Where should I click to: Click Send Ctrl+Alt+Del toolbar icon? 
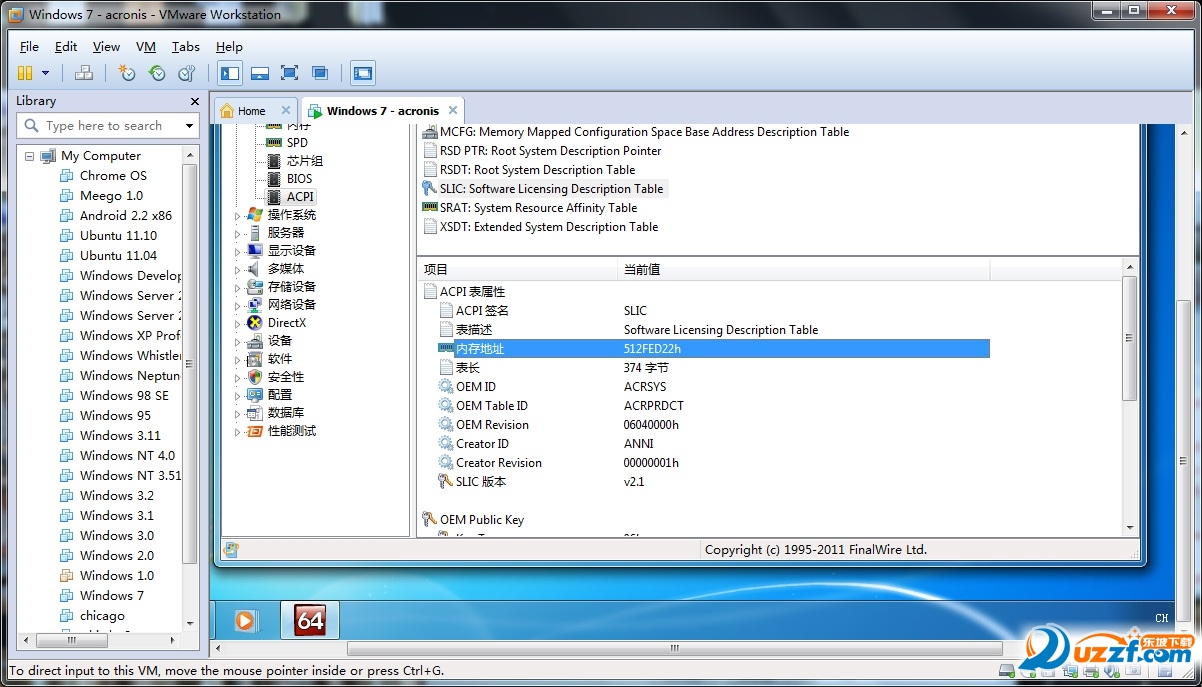pyautogui.click(x=84, y=73)
